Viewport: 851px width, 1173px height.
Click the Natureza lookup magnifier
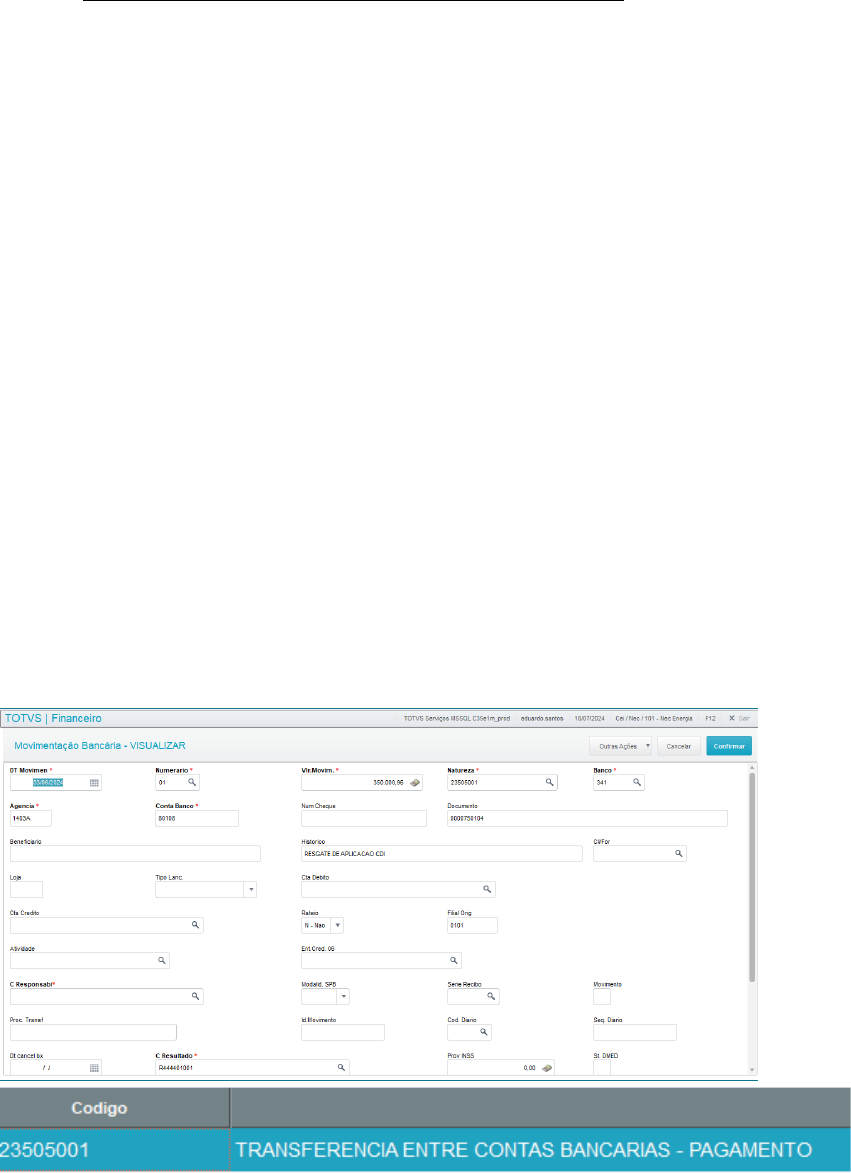click(x=549, y=783)
